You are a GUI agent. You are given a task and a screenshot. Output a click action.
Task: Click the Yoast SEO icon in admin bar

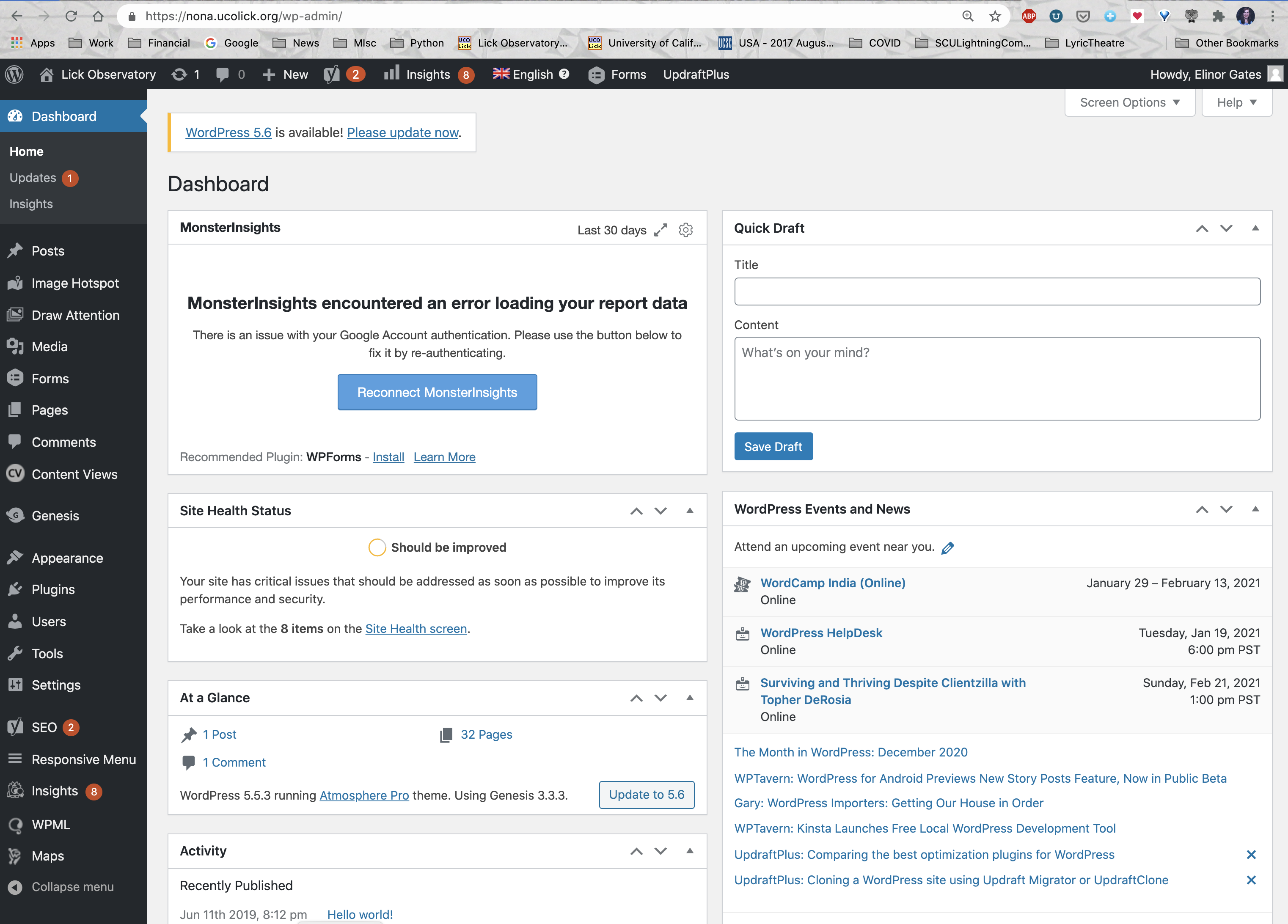332,74
